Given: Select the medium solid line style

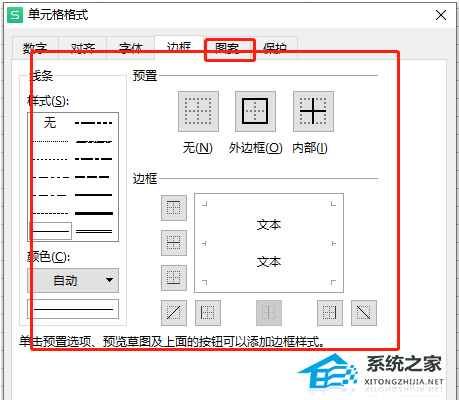Looking at the screenshot, I should (94, 195).
